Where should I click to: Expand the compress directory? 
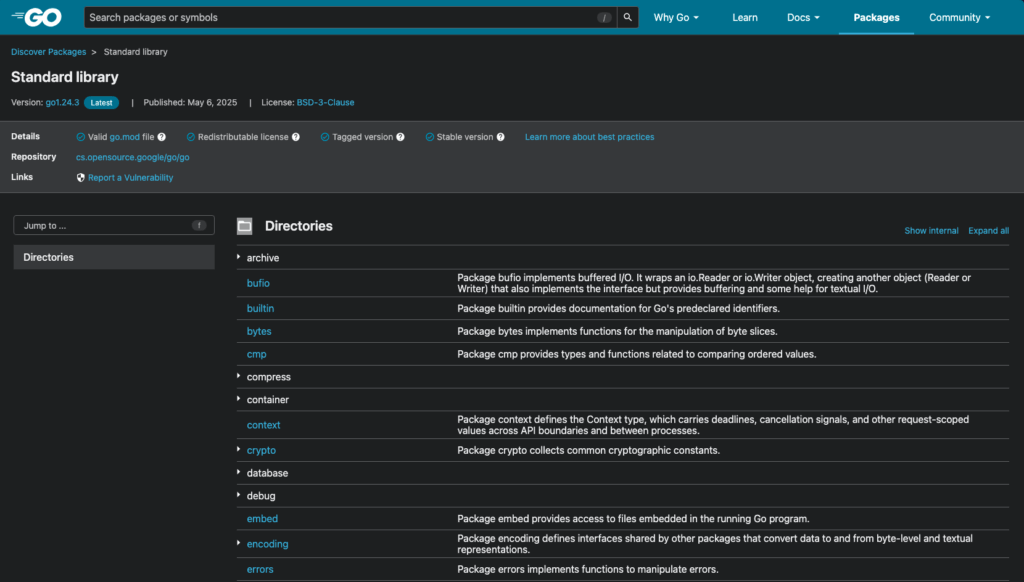238,376
